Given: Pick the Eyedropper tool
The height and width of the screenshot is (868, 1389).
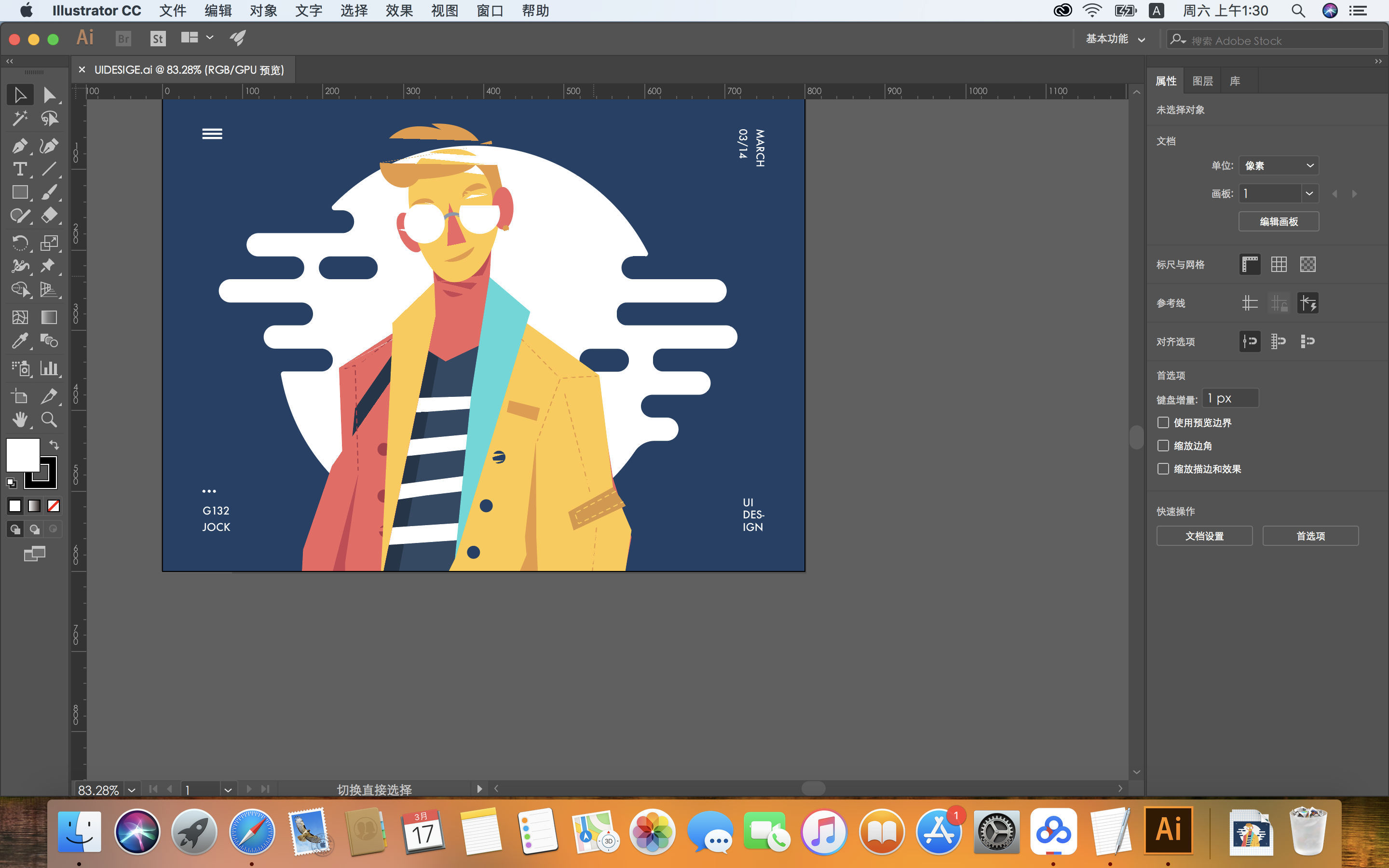Looking at the screenshot, I should [19, 341].
